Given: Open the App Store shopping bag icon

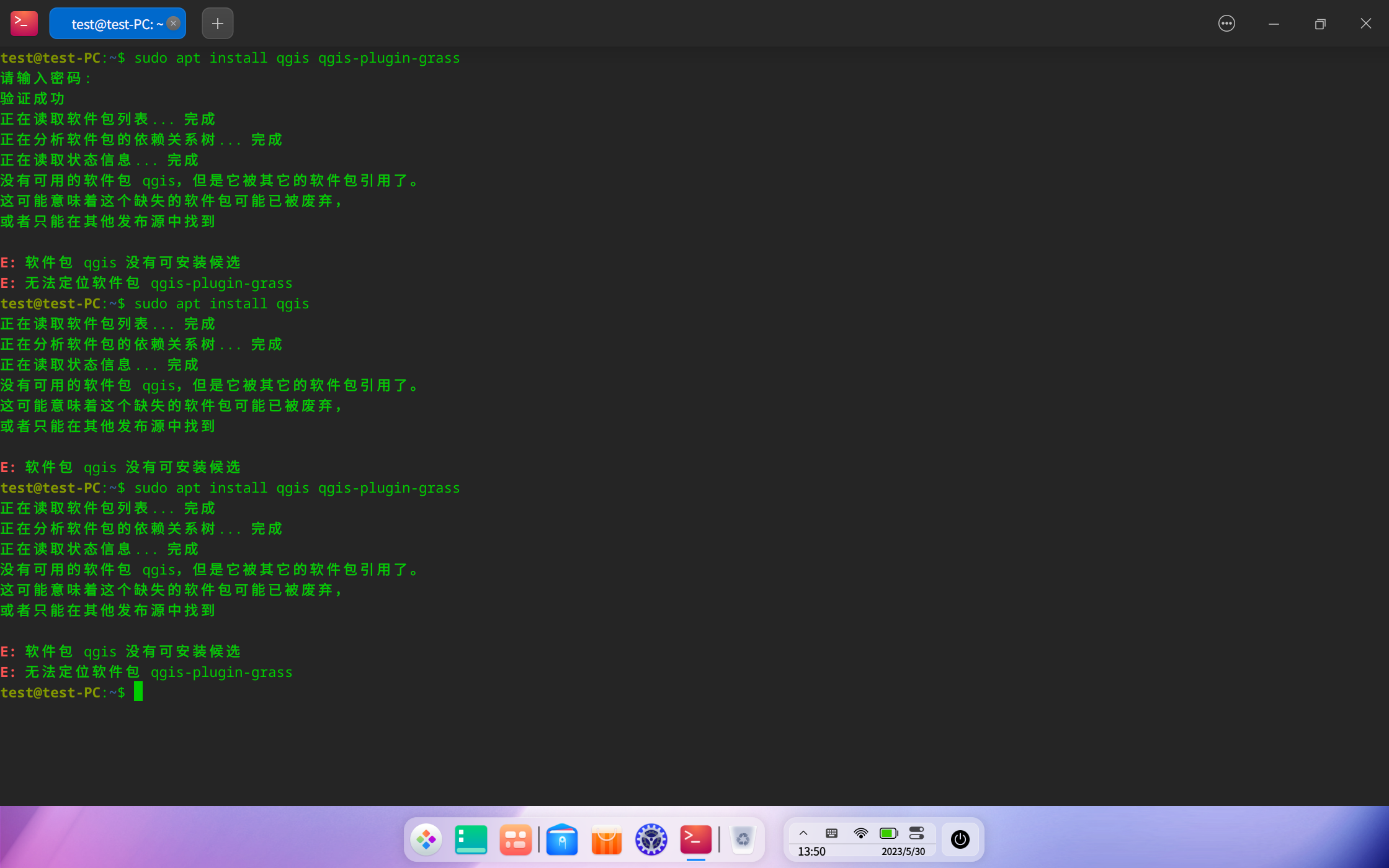Looking at the screenshot, I should point(605,839).
